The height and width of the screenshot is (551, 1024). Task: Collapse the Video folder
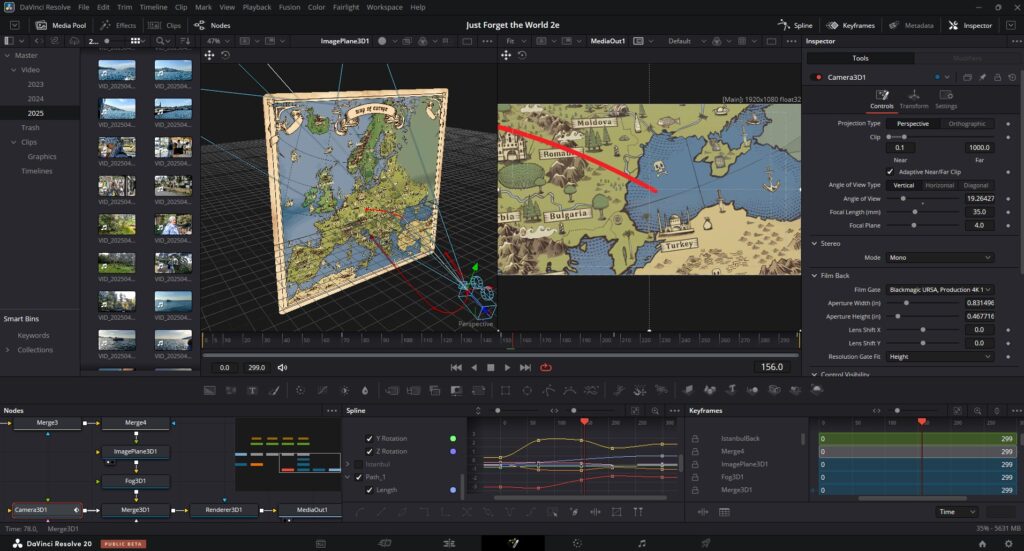click(14, 70)
